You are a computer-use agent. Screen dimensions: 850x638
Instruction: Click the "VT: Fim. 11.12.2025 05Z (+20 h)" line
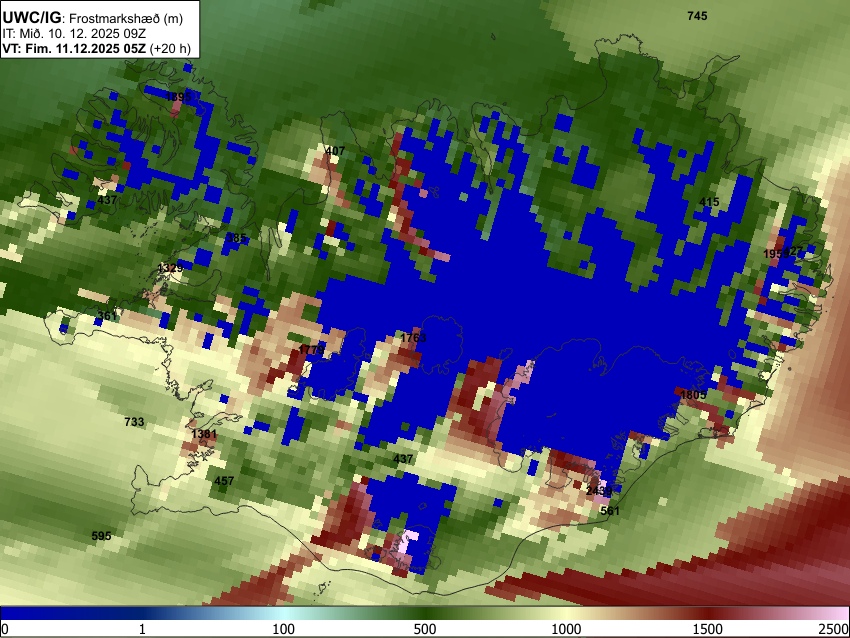(x=96, y=48)
